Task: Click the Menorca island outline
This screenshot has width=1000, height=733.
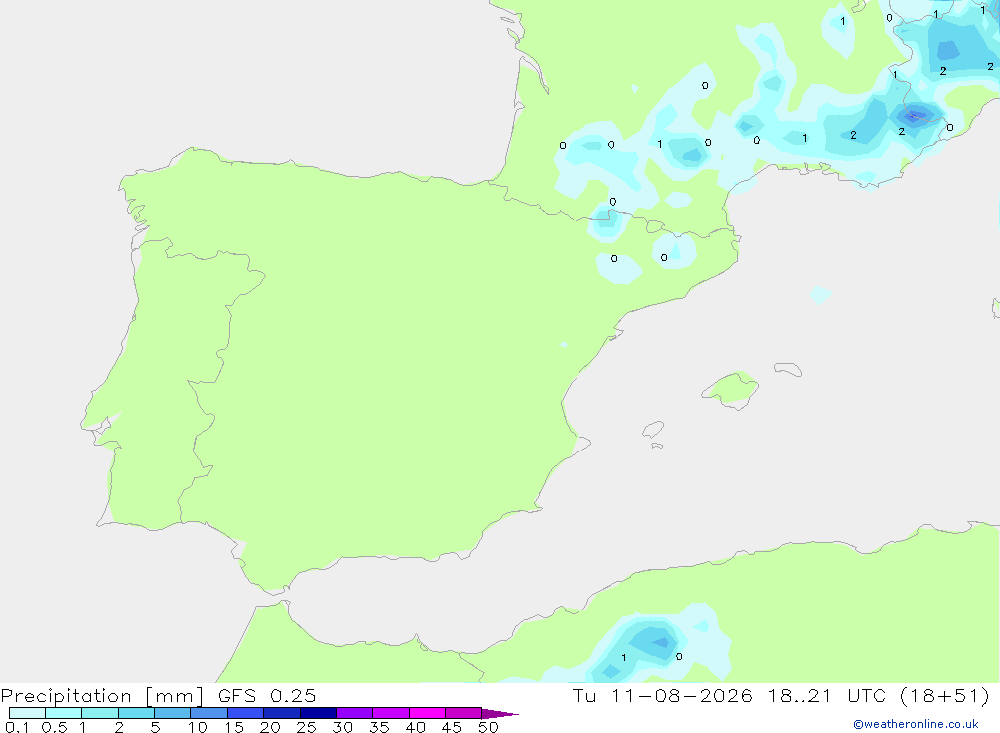Action: (788, 369)
